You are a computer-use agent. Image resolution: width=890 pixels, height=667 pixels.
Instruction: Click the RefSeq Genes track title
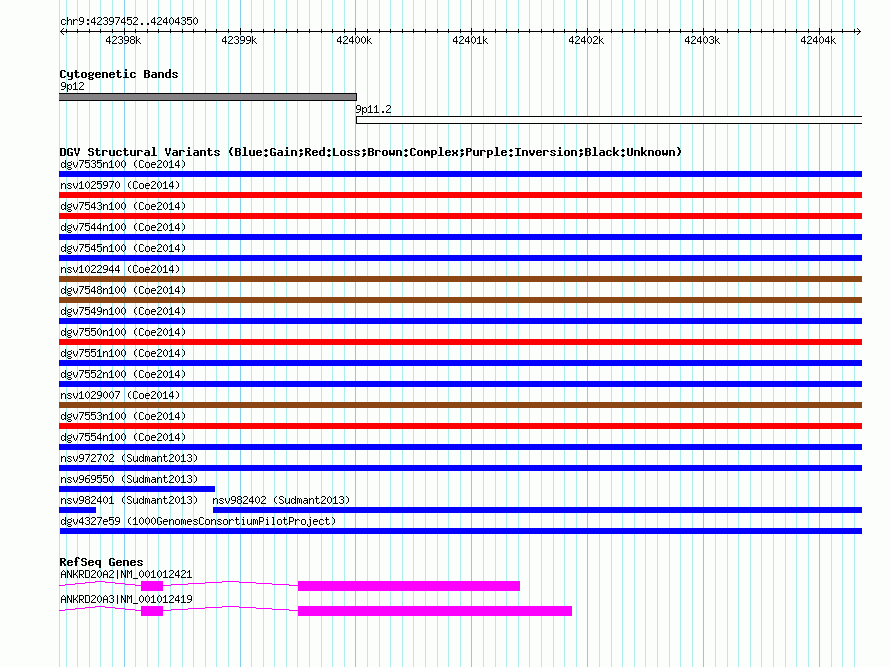(x=101, y=562)
